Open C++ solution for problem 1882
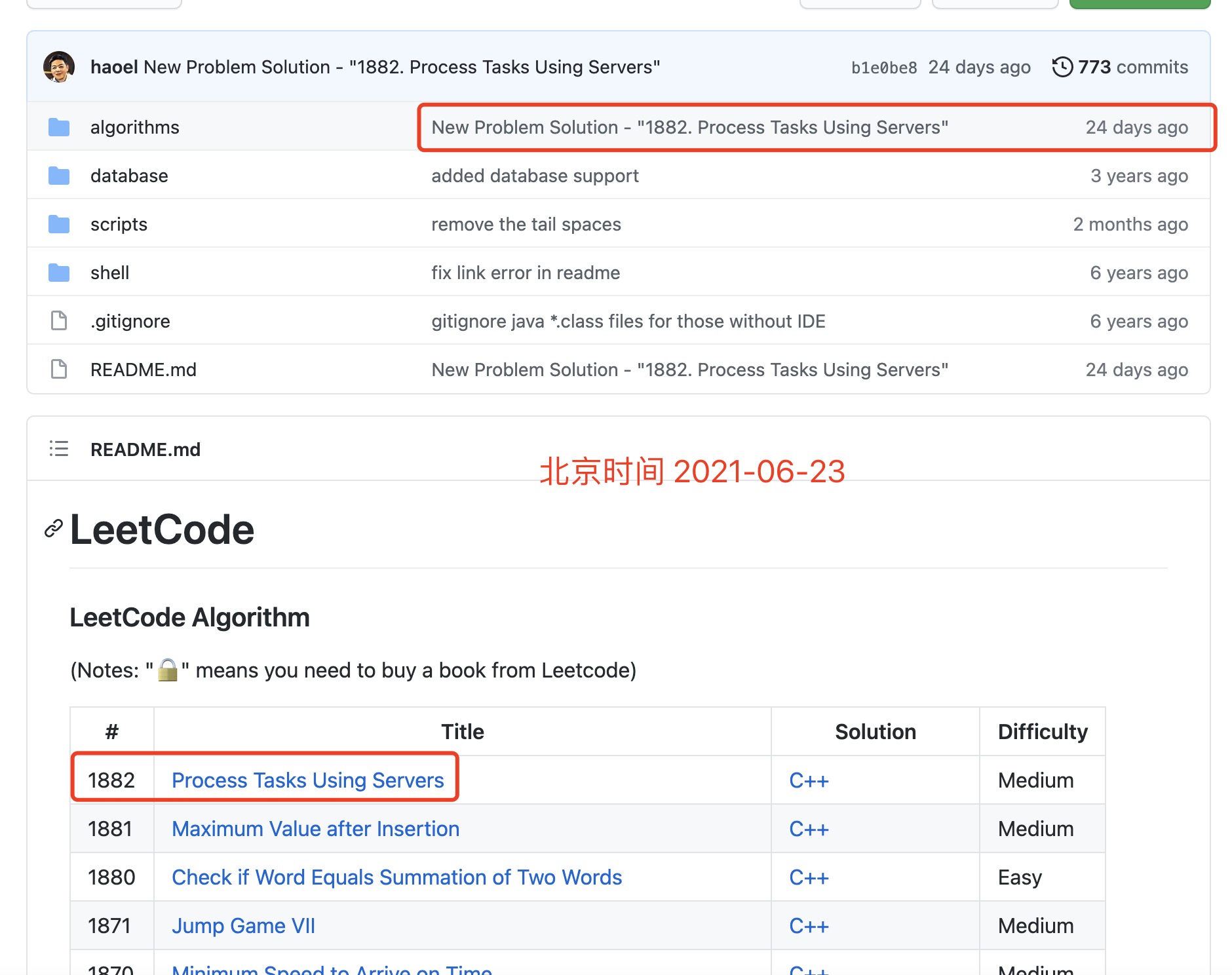Viewport: 1232px width, 975px height. point(809,780)
